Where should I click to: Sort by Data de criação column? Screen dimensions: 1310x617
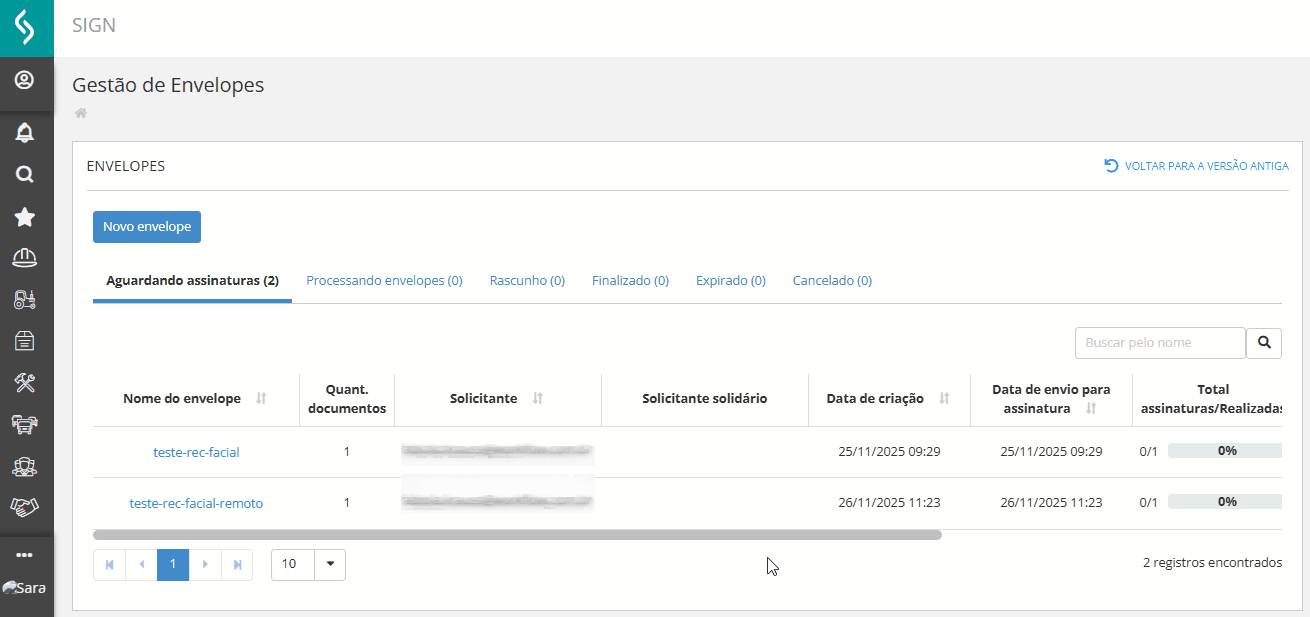944,399
